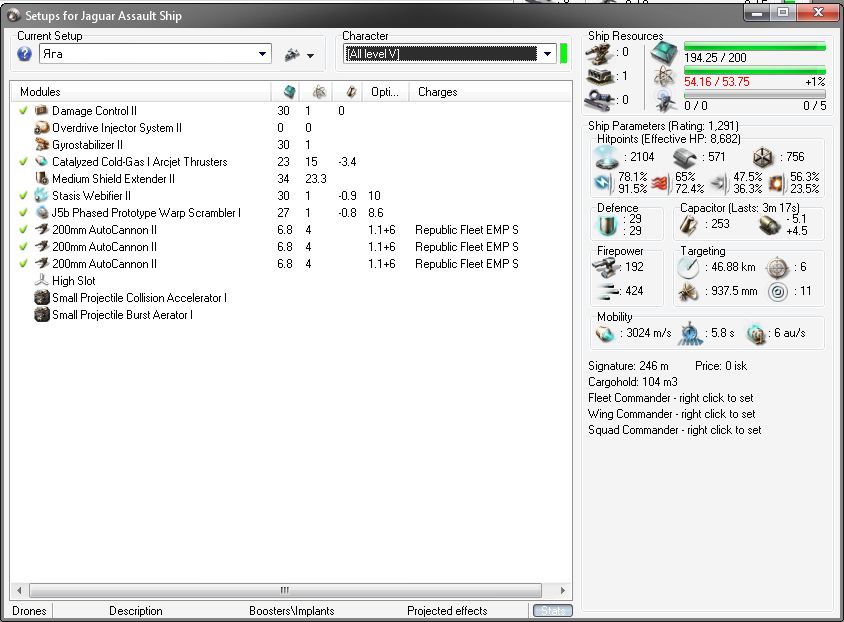Click the empty High Slot icon
Viewport: 844px width, 622px height.
pos(41,280)
